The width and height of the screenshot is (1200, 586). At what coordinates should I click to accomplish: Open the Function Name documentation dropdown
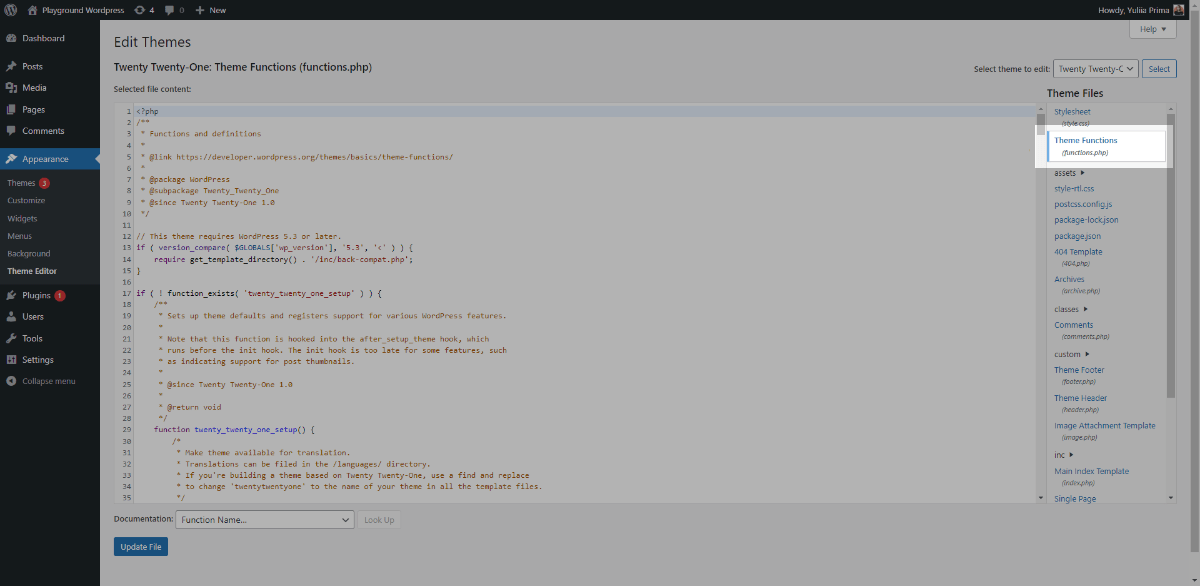click(264, 520)
